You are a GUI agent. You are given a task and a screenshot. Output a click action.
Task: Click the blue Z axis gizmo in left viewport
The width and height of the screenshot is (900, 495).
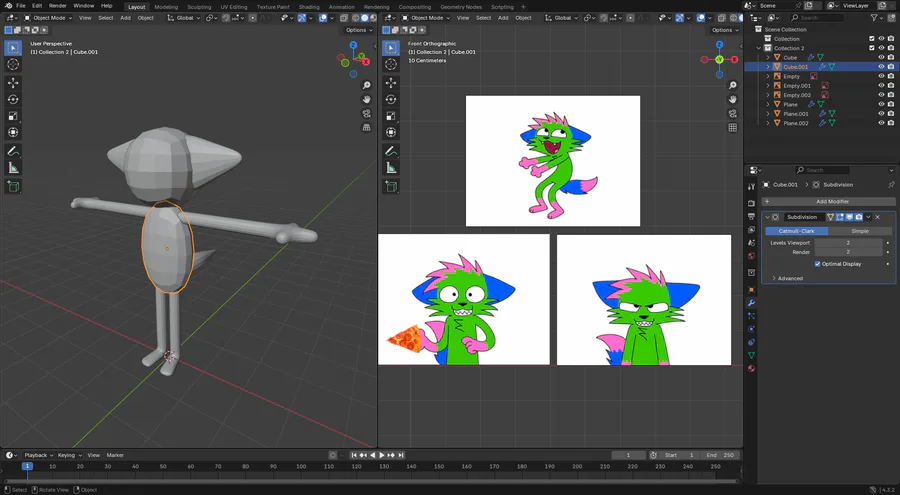point(353,45)
